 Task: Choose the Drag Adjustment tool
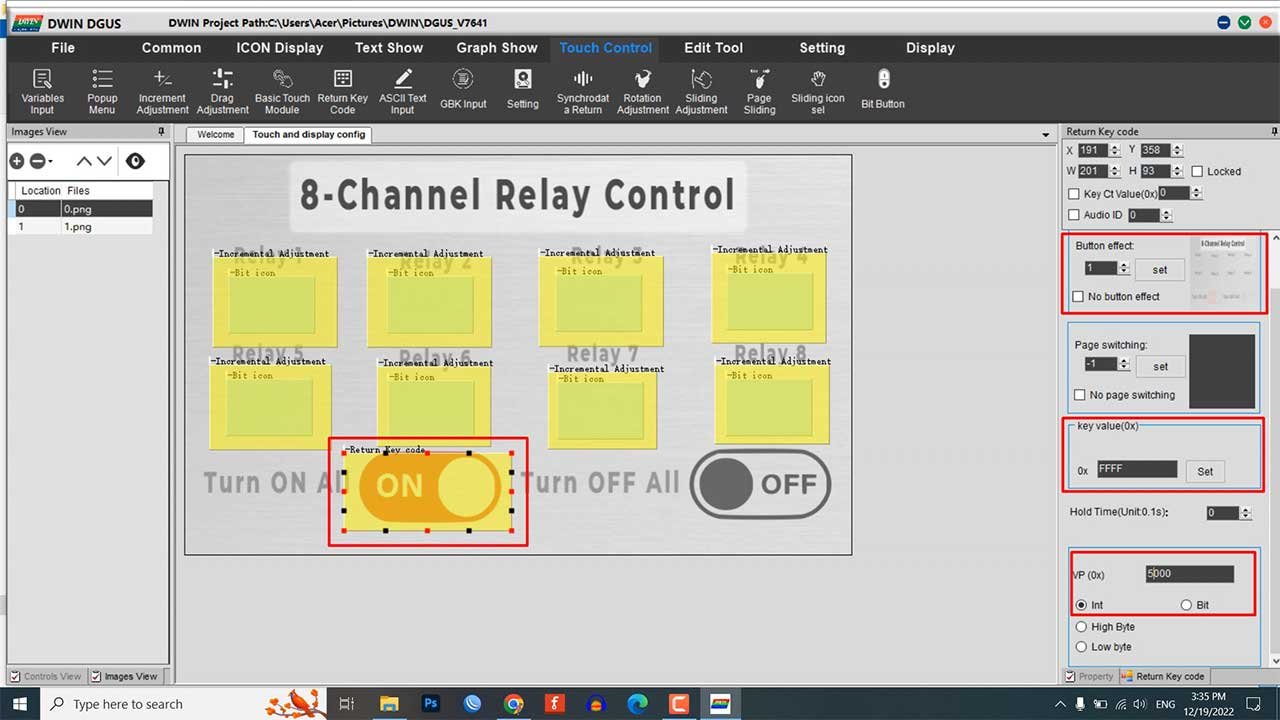pos(222,90)
